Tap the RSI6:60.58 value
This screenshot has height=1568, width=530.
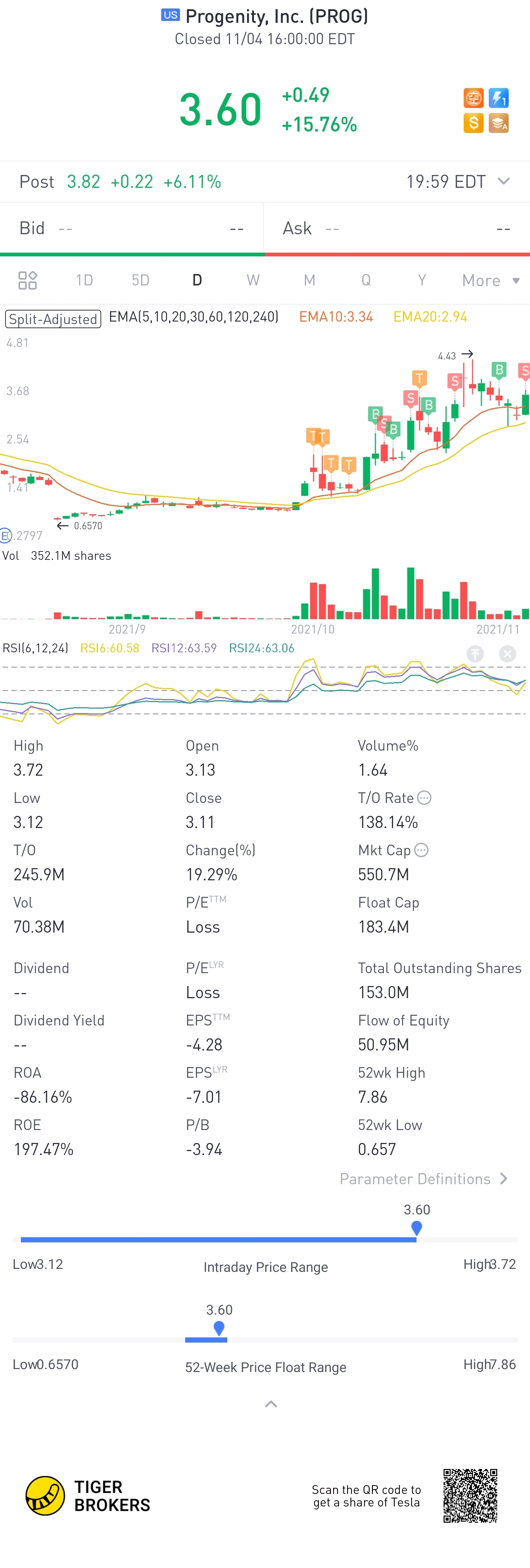pos(110,648)
